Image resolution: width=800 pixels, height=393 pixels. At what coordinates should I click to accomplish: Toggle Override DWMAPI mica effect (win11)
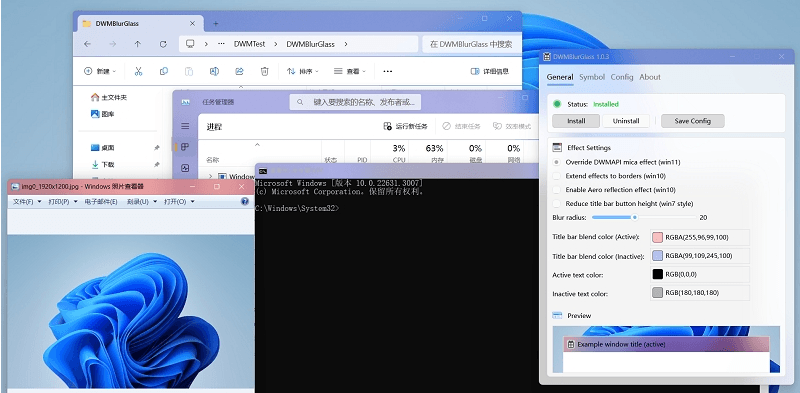click(557, 162)
